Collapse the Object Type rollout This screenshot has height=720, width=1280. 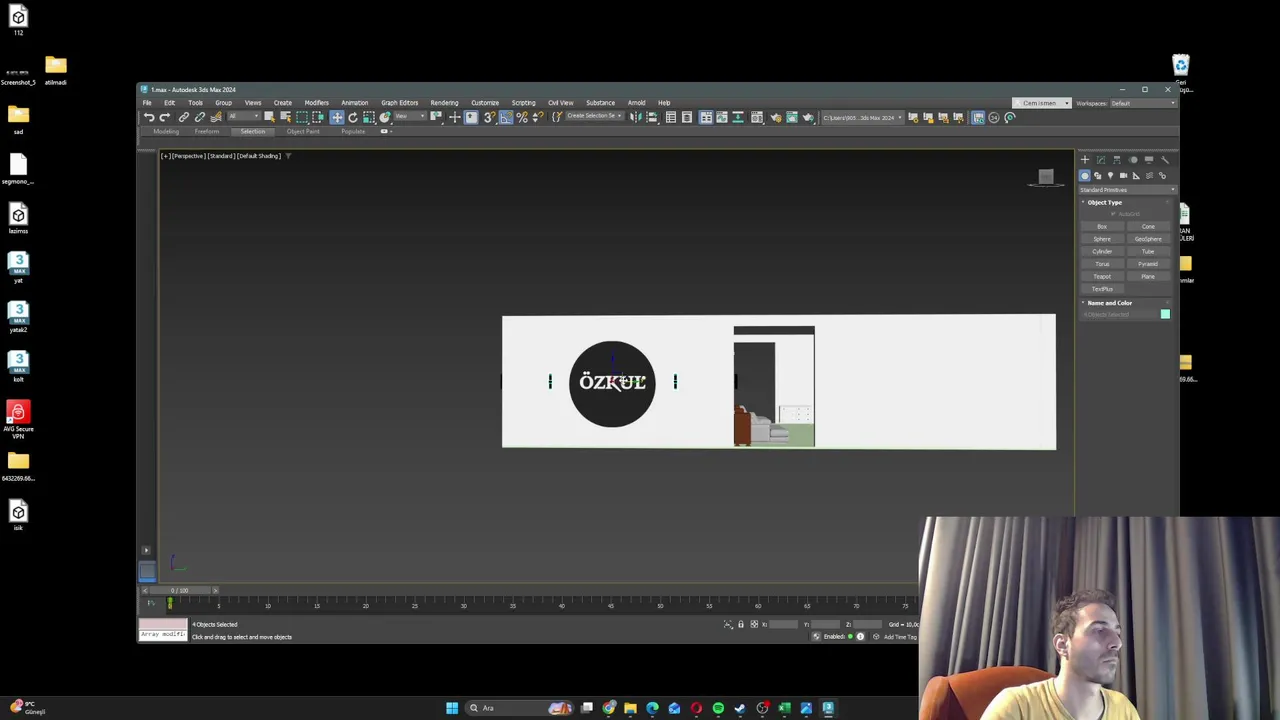pyautogui.click(x=1104, y=202)
